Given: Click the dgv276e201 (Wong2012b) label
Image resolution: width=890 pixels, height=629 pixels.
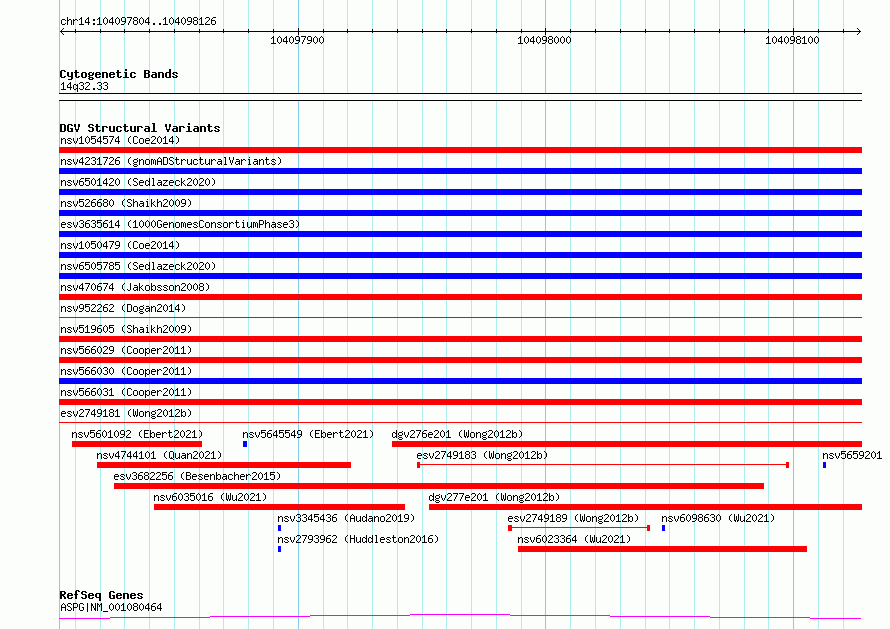Looking at the screenshot, I should pyautogui.click(x=457, y=434).
